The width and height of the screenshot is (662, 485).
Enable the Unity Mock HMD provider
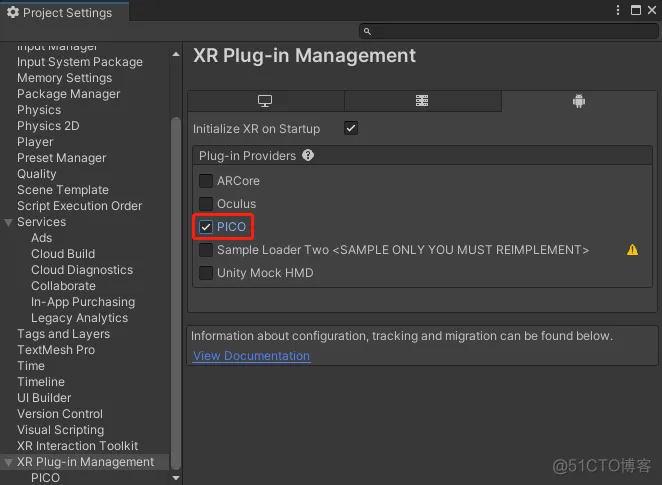tap(206, 273)
